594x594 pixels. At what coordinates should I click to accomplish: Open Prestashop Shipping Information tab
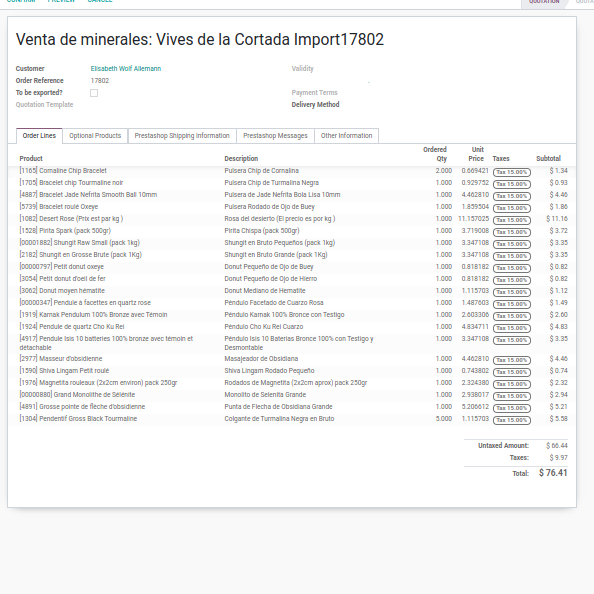click(x=182, y=136)
